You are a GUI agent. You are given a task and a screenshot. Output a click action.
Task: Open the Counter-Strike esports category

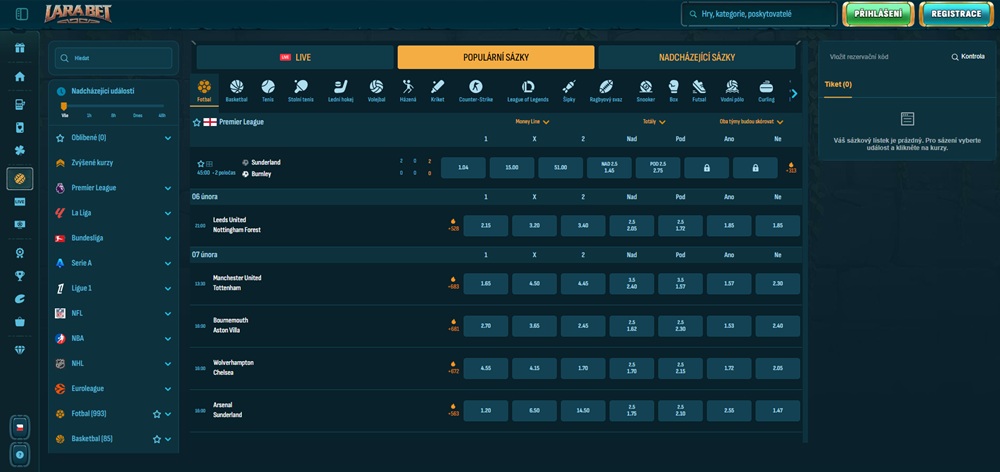click(476, 90)
